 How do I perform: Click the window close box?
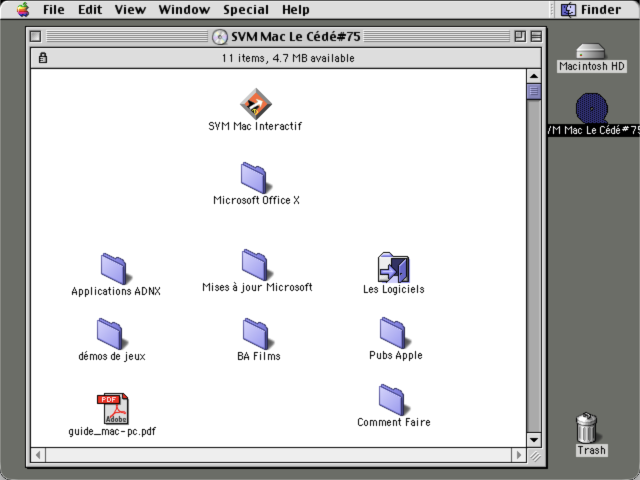point(36,36)
